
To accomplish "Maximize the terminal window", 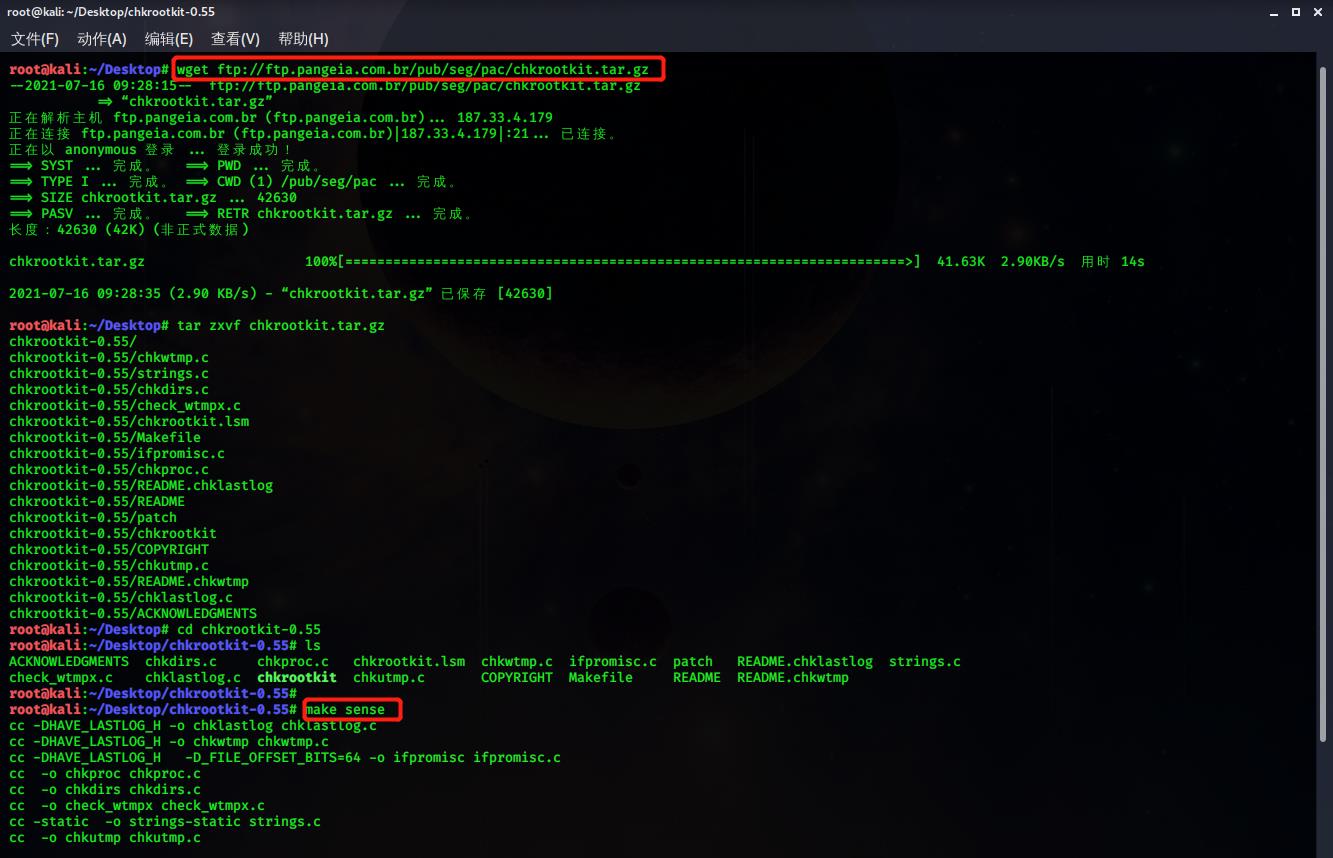I will click(x=1296, y=12).
